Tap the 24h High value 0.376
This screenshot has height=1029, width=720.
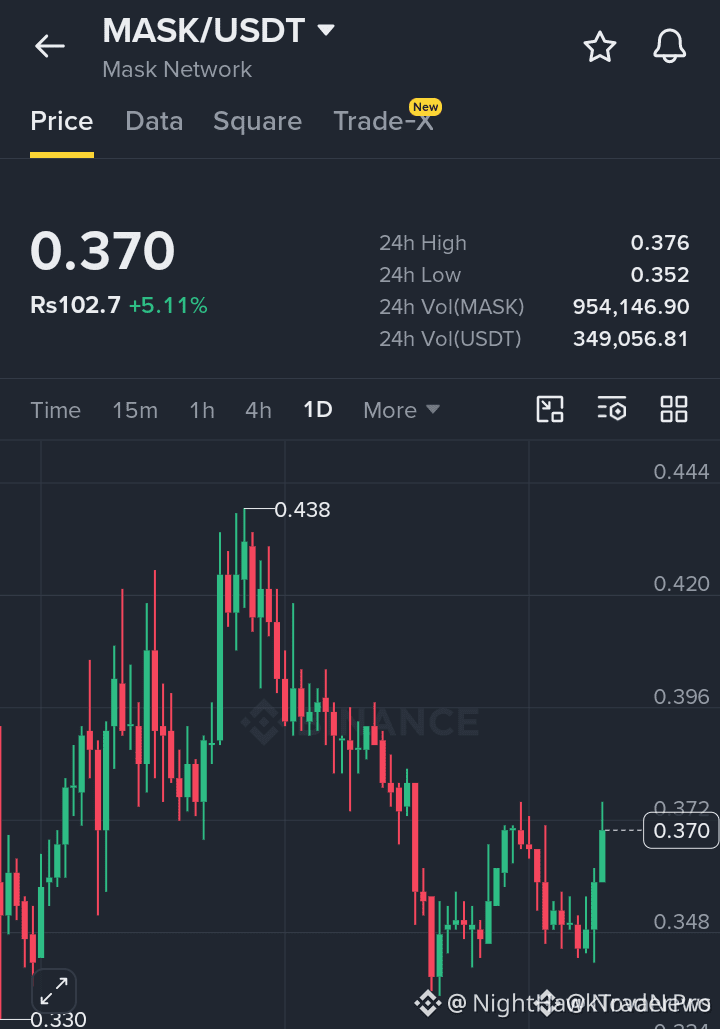[660, 243]
